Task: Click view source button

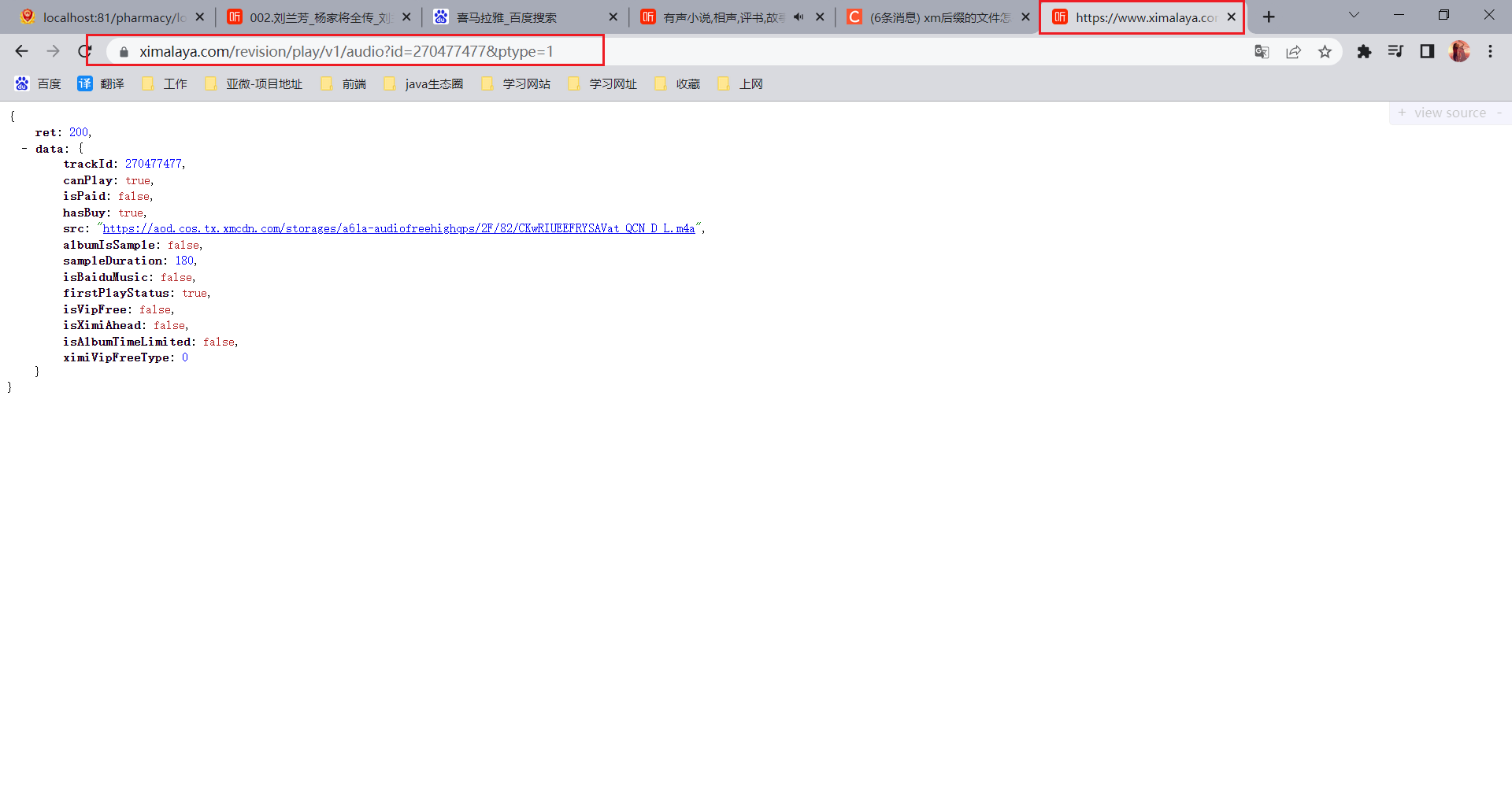Action: (x=1450, y=113)
